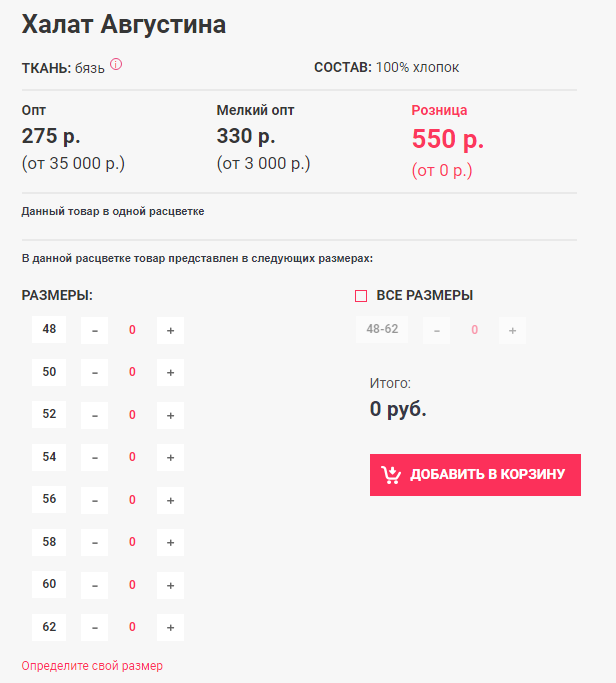Viewport: 616px width, 683px height.
Task: Enable the ВСЕ РАЗМЕРЫ checkbox
Action: (361, 296)
